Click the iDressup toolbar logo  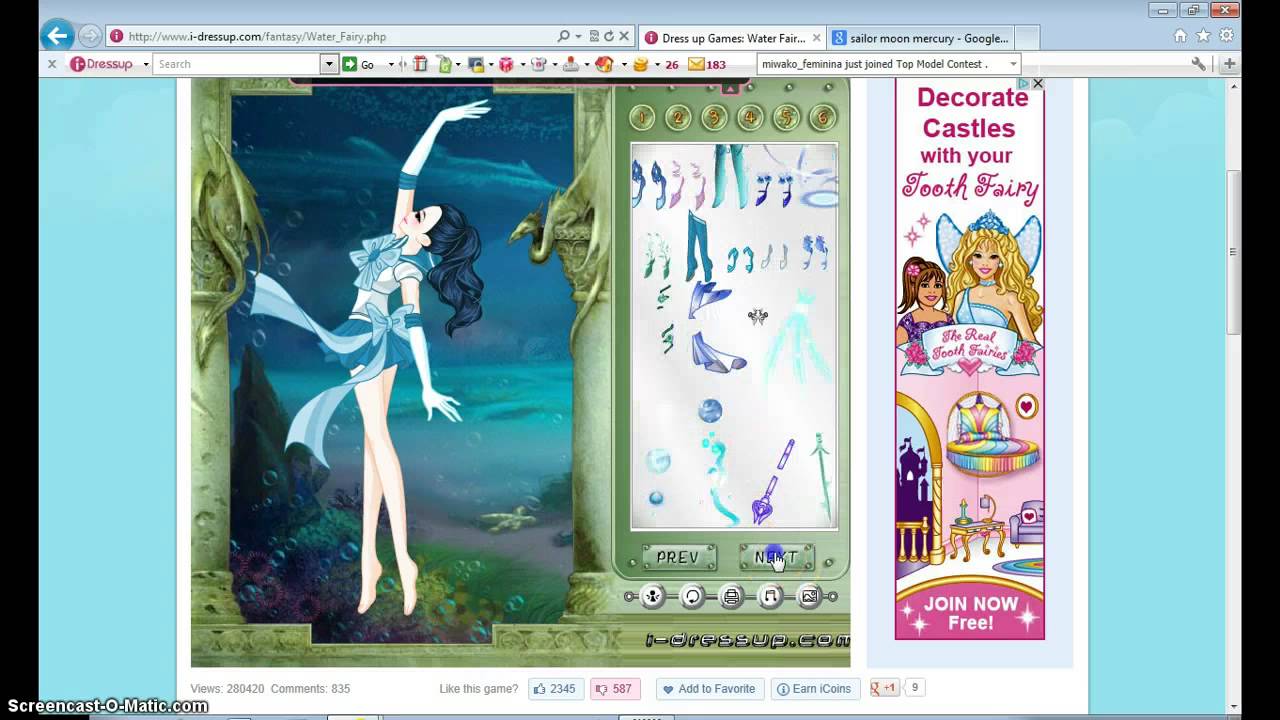(101, 64)
